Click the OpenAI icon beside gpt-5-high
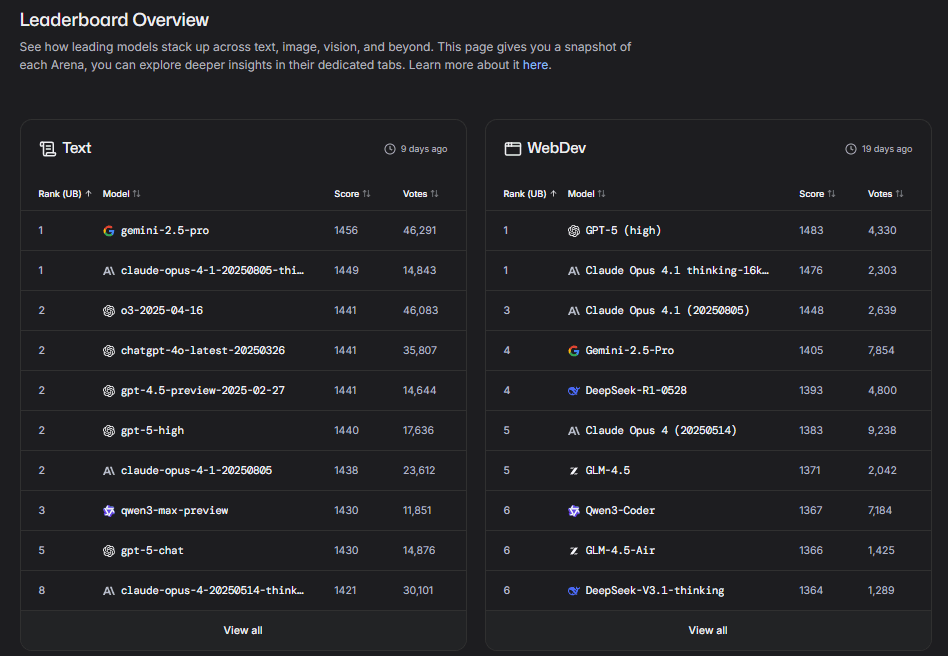The width and height of the screenshot is (948, 656). click(109, 430)
